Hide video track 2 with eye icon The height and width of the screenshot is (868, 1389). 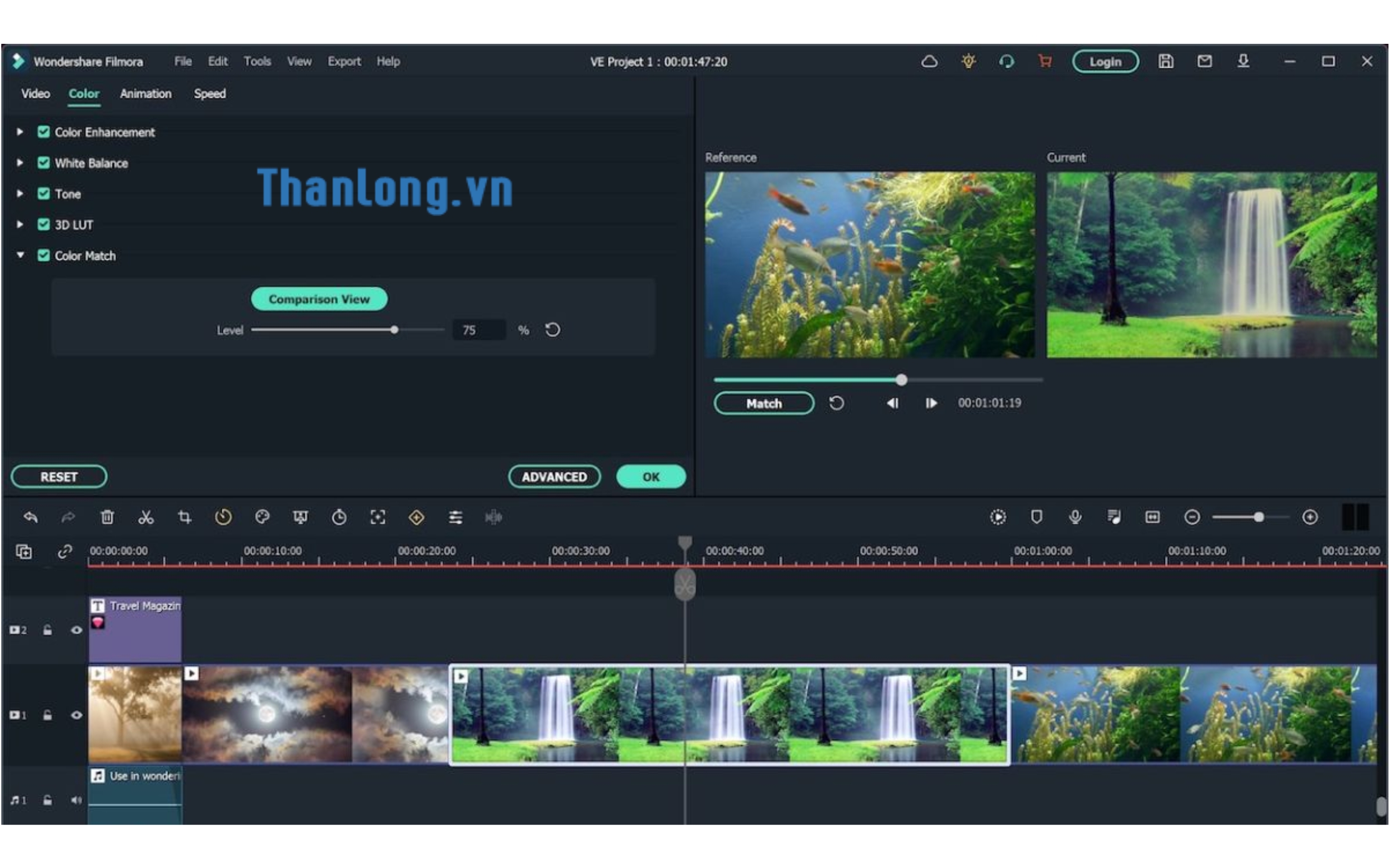click(x=76, y=630)
